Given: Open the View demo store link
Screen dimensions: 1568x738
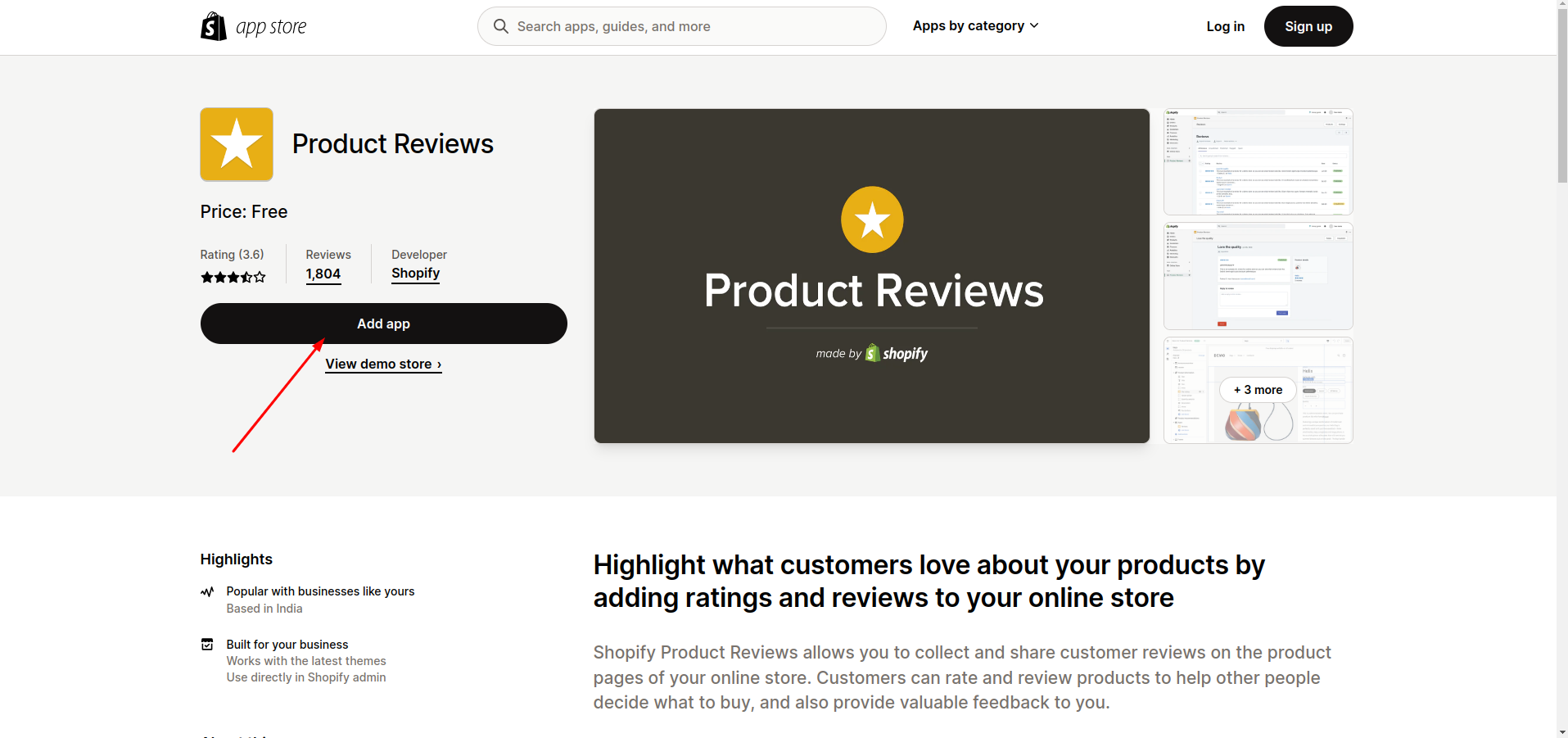Looking at the screenshot, I should click(x=383, y=364).
